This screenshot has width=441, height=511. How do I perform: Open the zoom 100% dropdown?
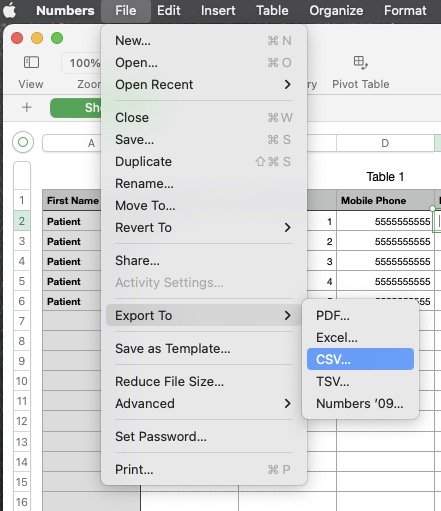(82, 63)
